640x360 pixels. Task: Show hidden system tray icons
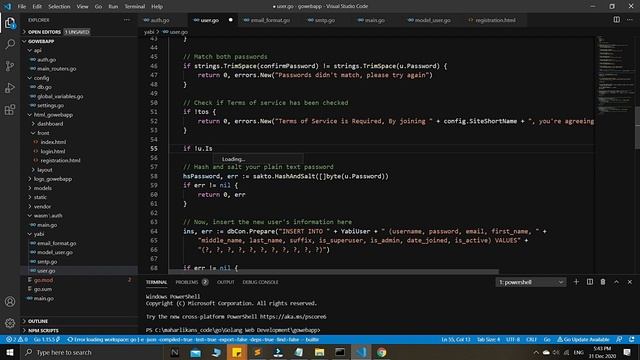click(x=536, y=352)
